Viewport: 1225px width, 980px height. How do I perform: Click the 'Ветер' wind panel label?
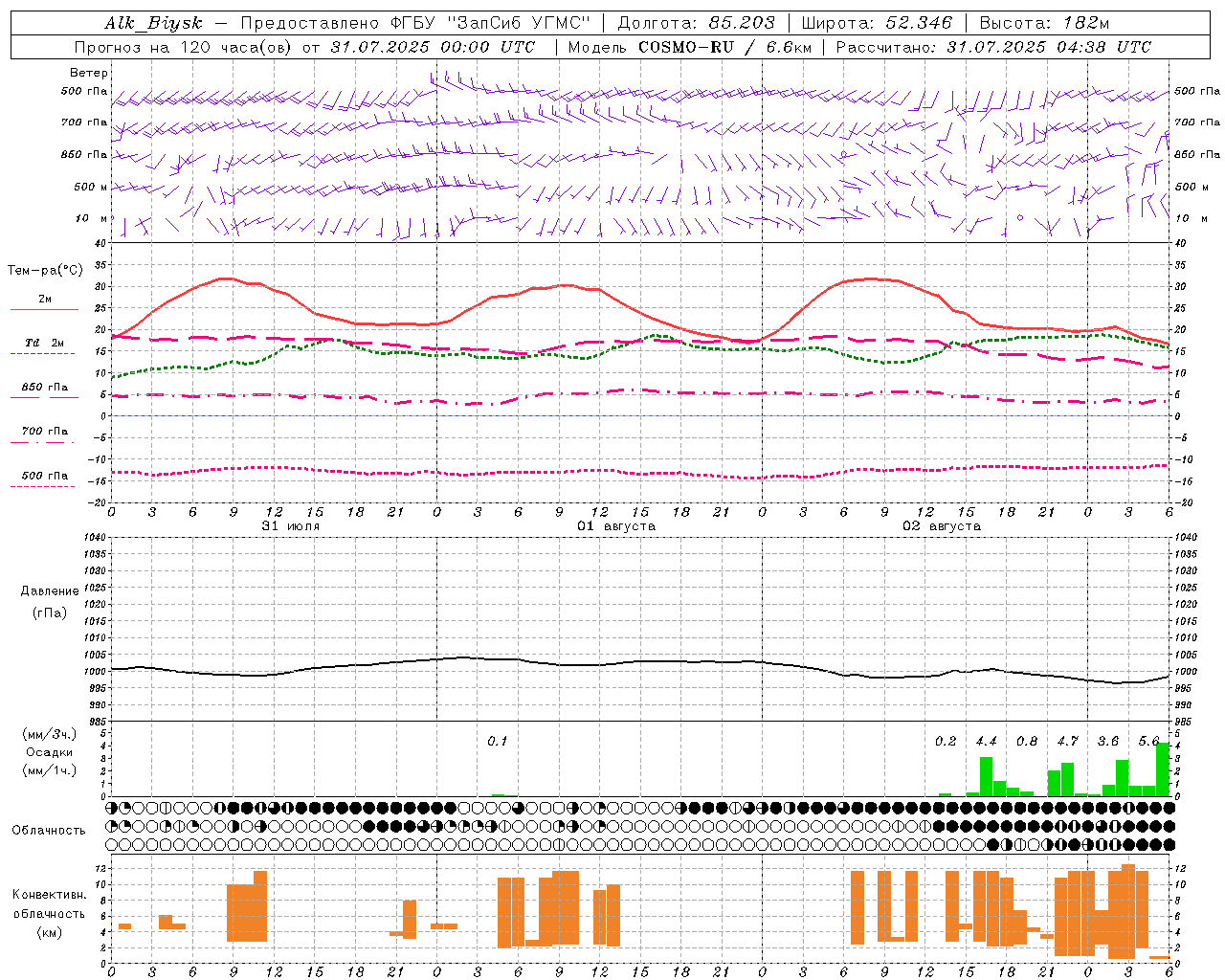89,73
